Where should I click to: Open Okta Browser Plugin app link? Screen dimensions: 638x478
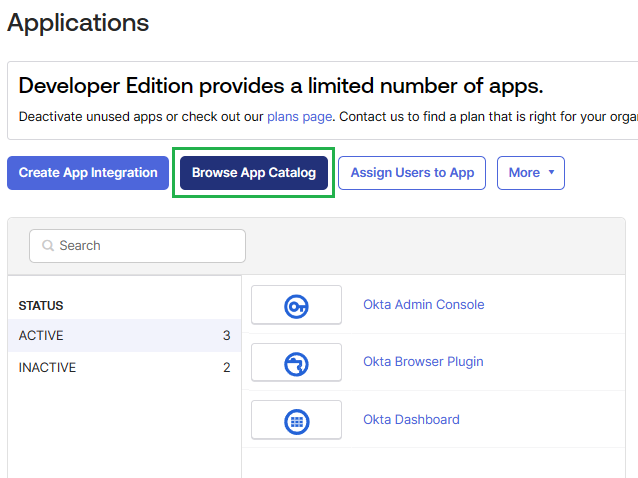tap(423, 362)
